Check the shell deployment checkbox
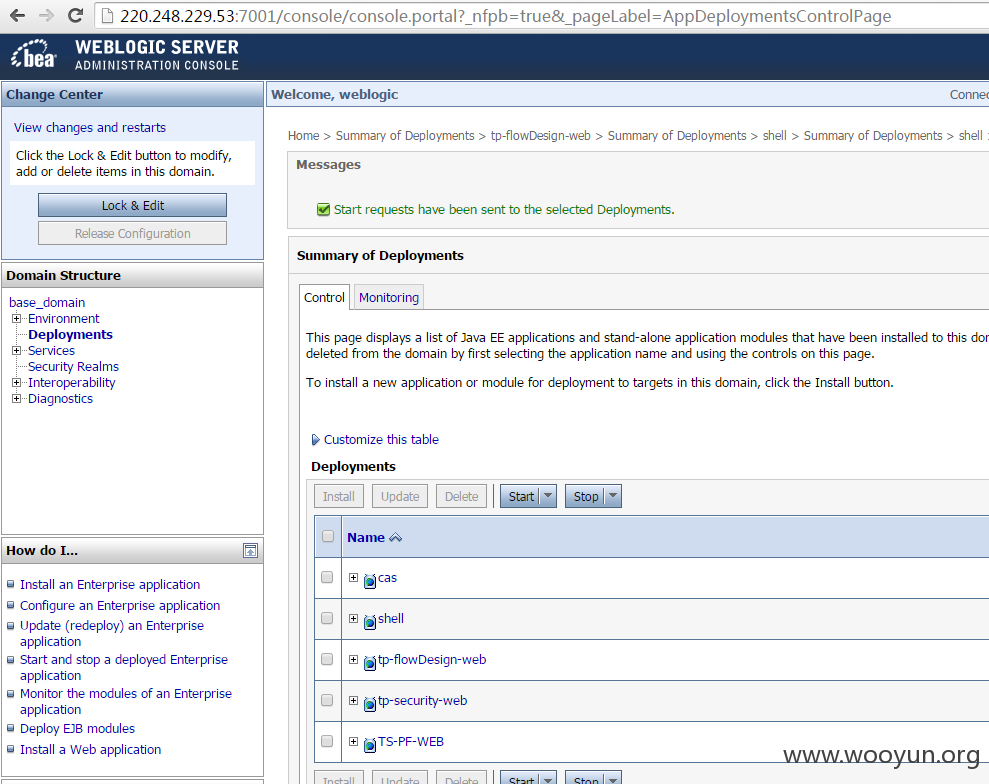The height and width of the screenshot is (784, 989). (x=327, y=618)
